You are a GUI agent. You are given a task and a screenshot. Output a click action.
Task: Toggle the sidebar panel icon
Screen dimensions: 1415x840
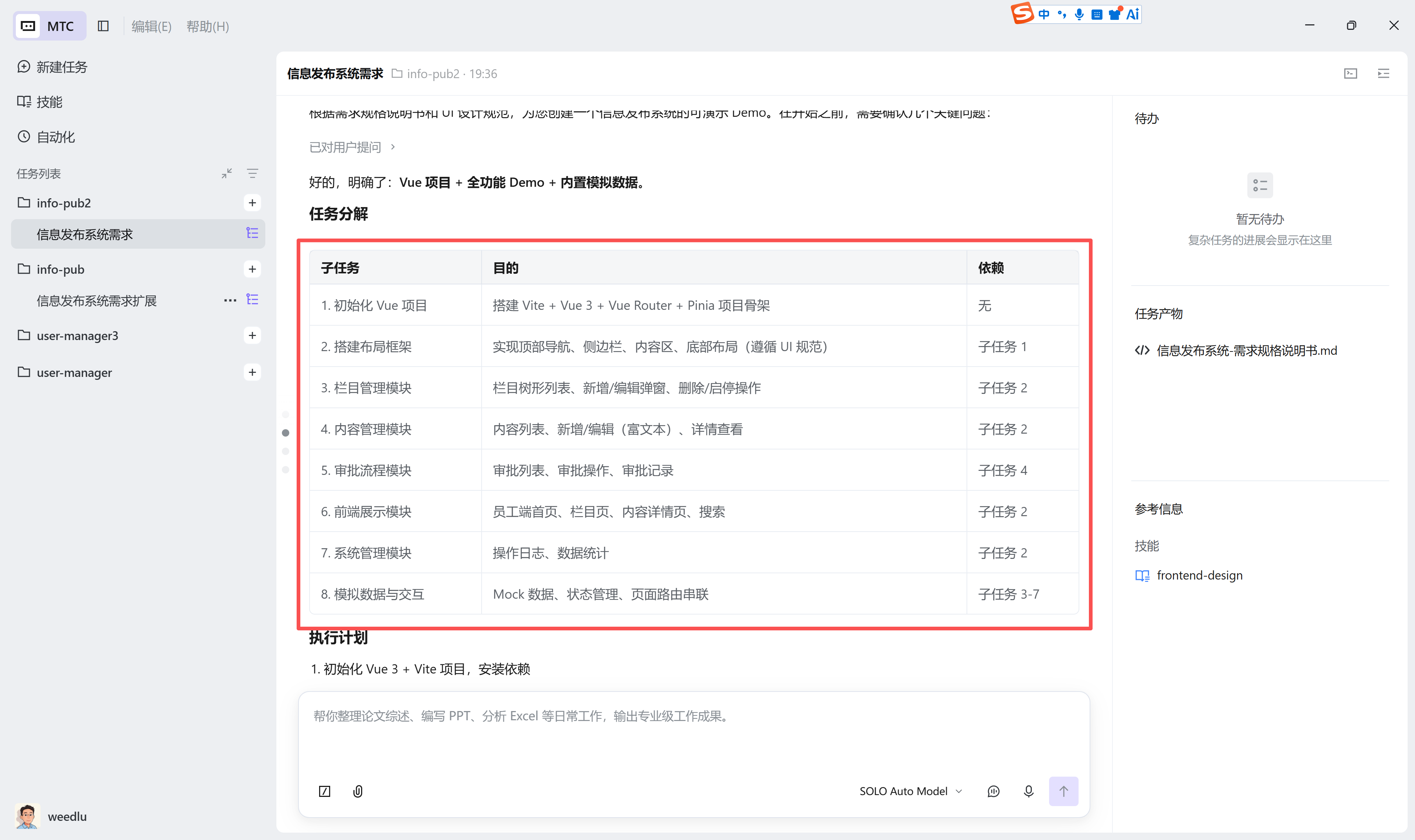[103, 26]
